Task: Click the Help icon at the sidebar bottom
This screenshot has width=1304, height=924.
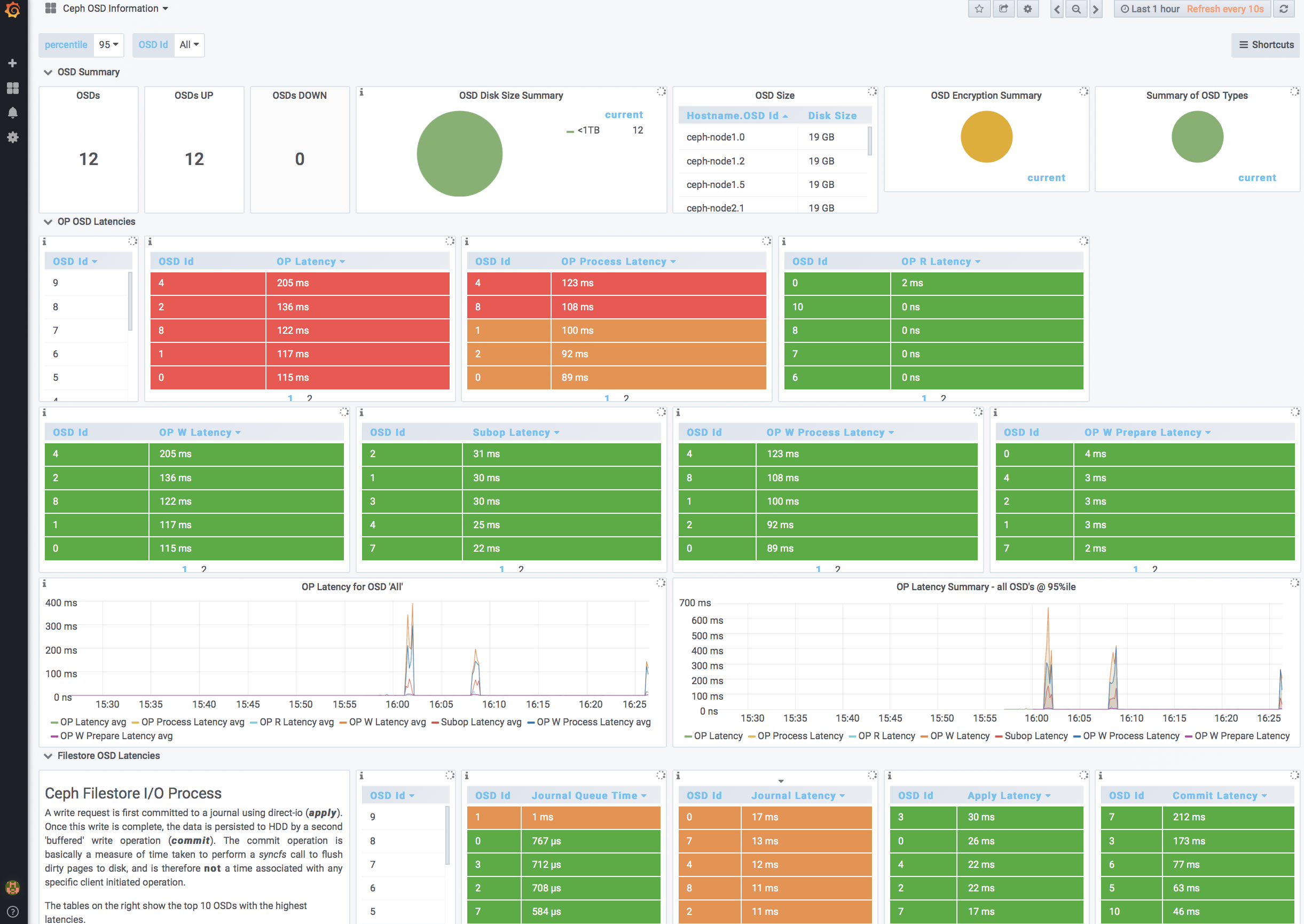Action: click(x=12, y=912)
